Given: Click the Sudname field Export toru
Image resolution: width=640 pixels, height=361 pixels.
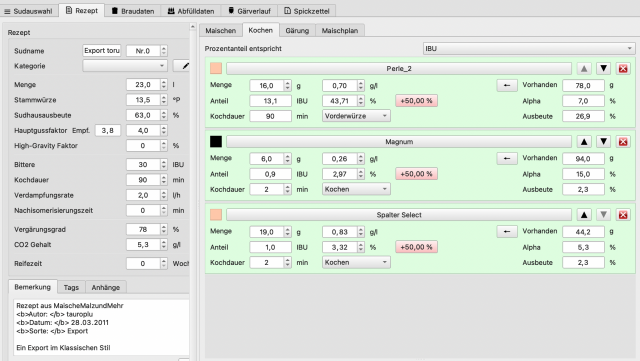Looking at the screenshot, I should [102, 51].
